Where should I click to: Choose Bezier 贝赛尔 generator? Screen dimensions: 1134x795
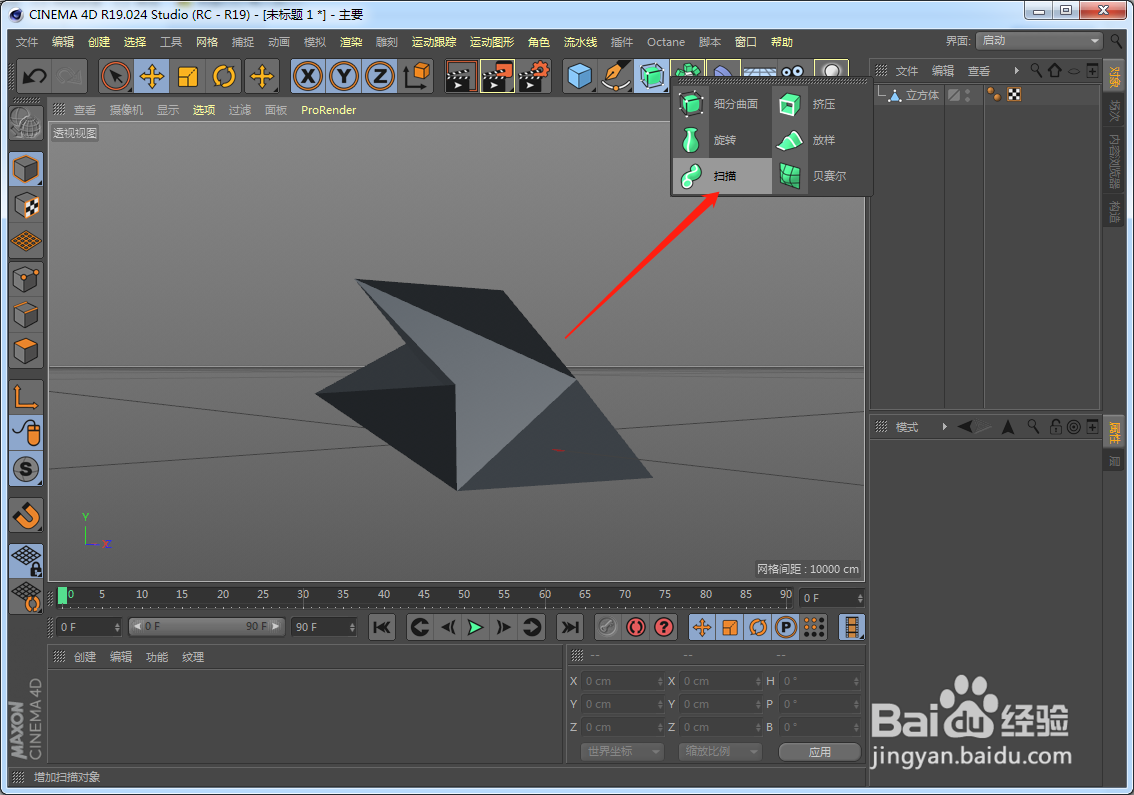(821, 176)
